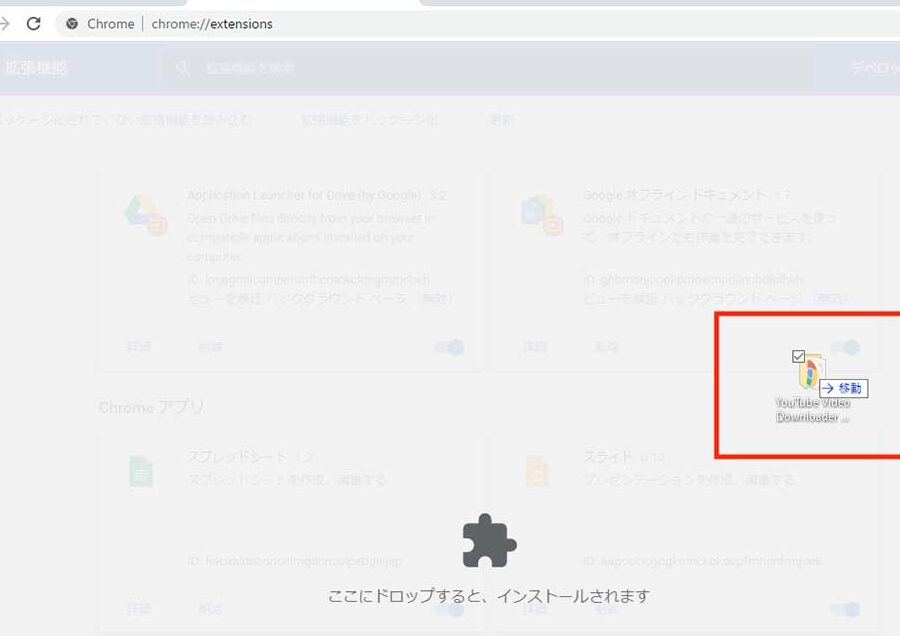
Task: Toggle the Google オフライン ドキュメント extension switch
Action: [846, 347]
